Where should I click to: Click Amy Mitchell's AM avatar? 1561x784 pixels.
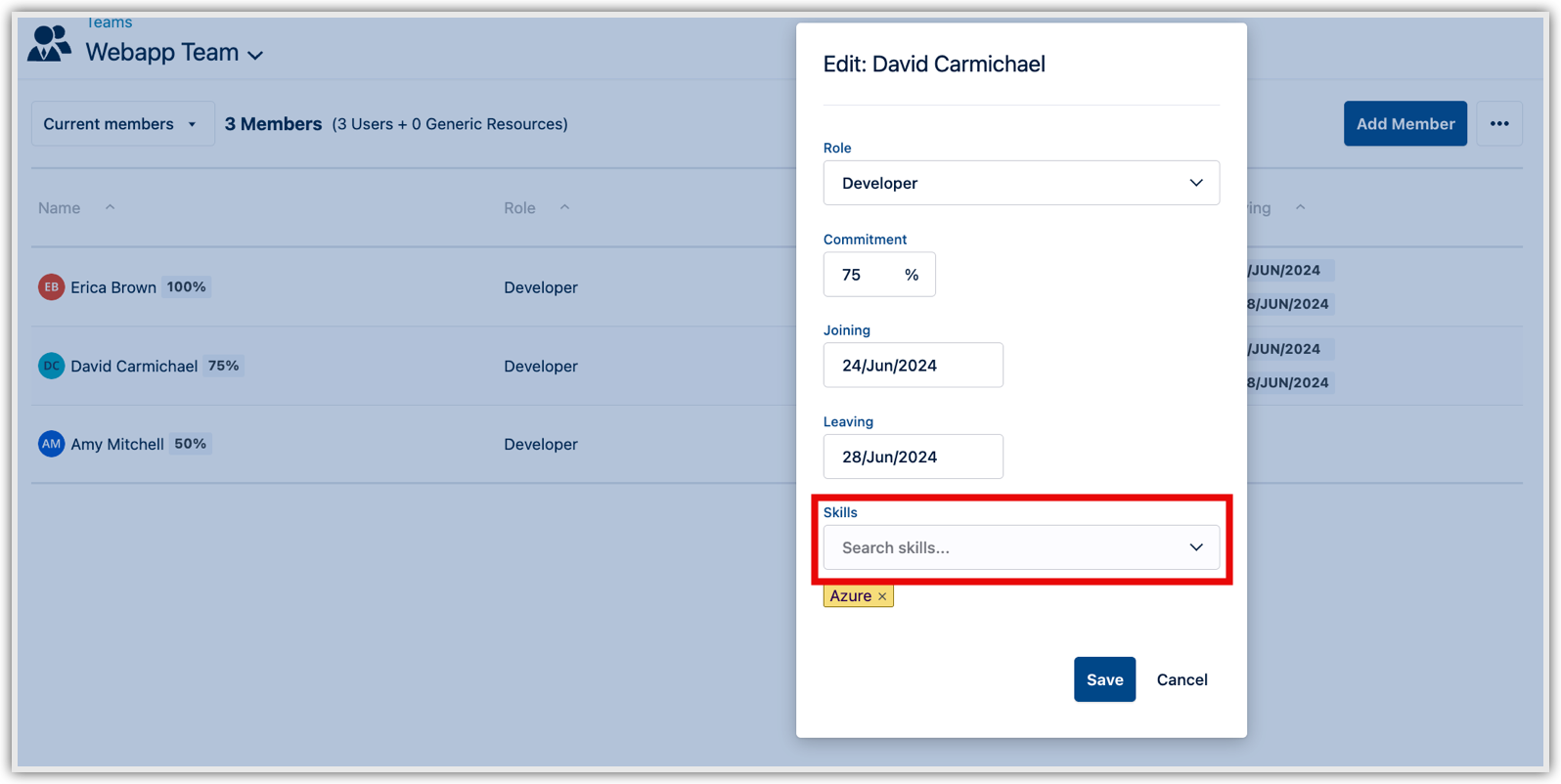[x=51, y=444]
